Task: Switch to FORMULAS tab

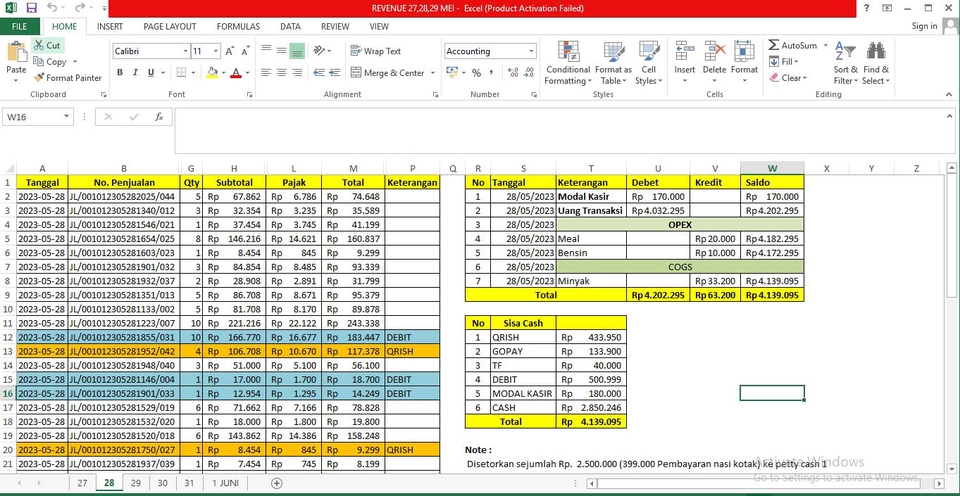Action: pyautogui.click(x=238, y=26)
